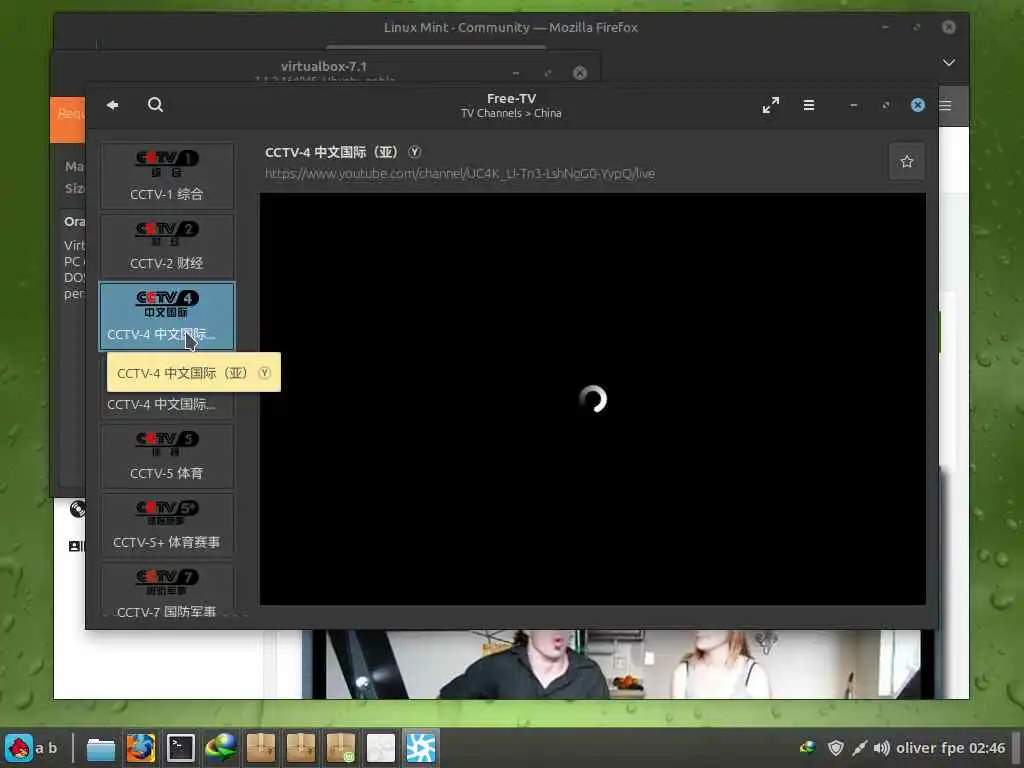
Task: Open the Free-TV hamburger menu
Action: (x=808, y=105)
